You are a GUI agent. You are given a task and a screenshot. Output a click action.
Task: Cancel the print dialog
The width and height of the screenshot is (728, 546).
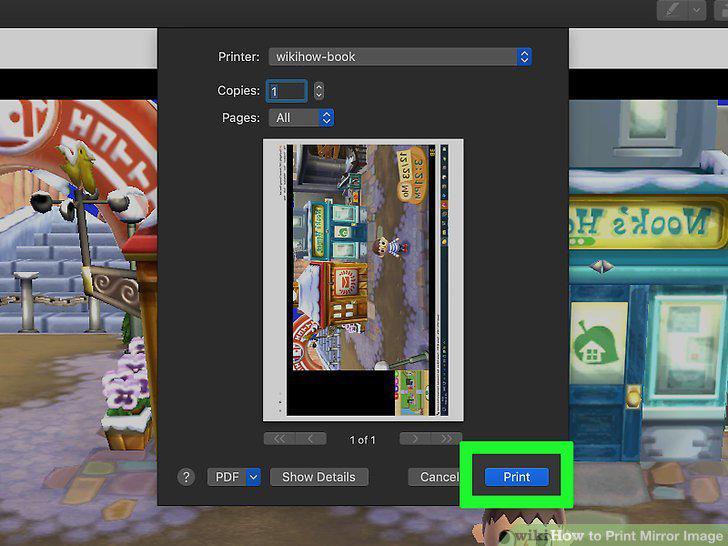tap(434, 477)
